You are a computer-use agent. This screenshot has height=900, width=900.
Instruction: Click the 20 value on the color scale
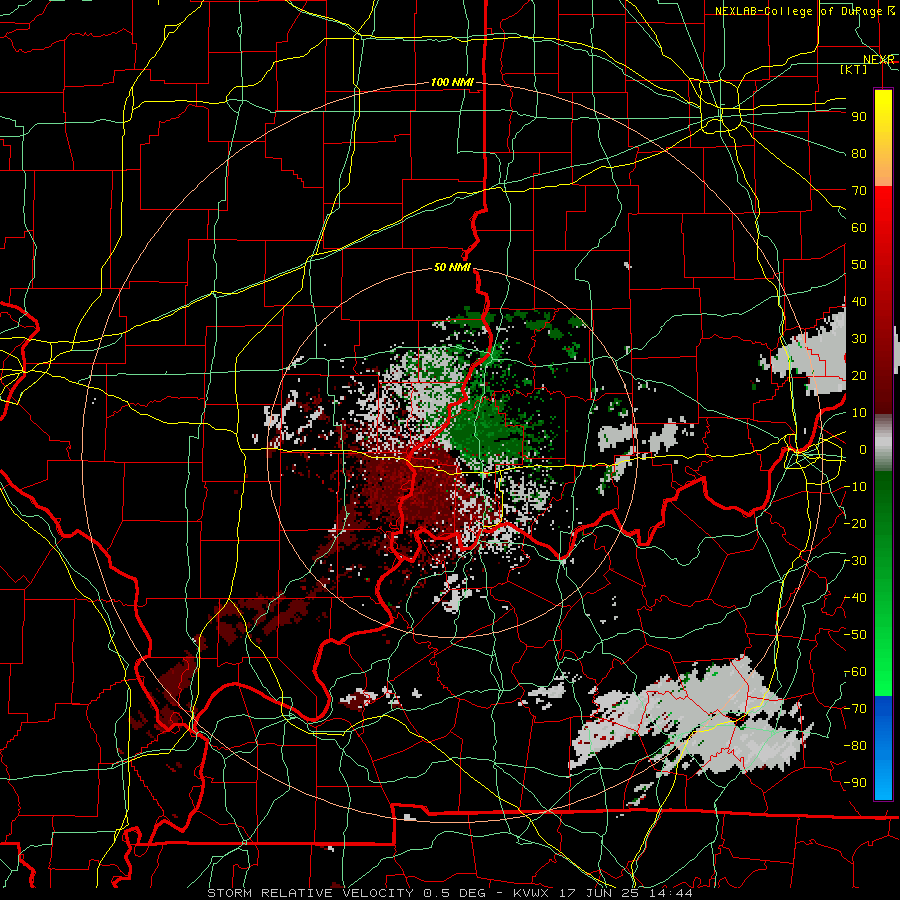(859, 376)
